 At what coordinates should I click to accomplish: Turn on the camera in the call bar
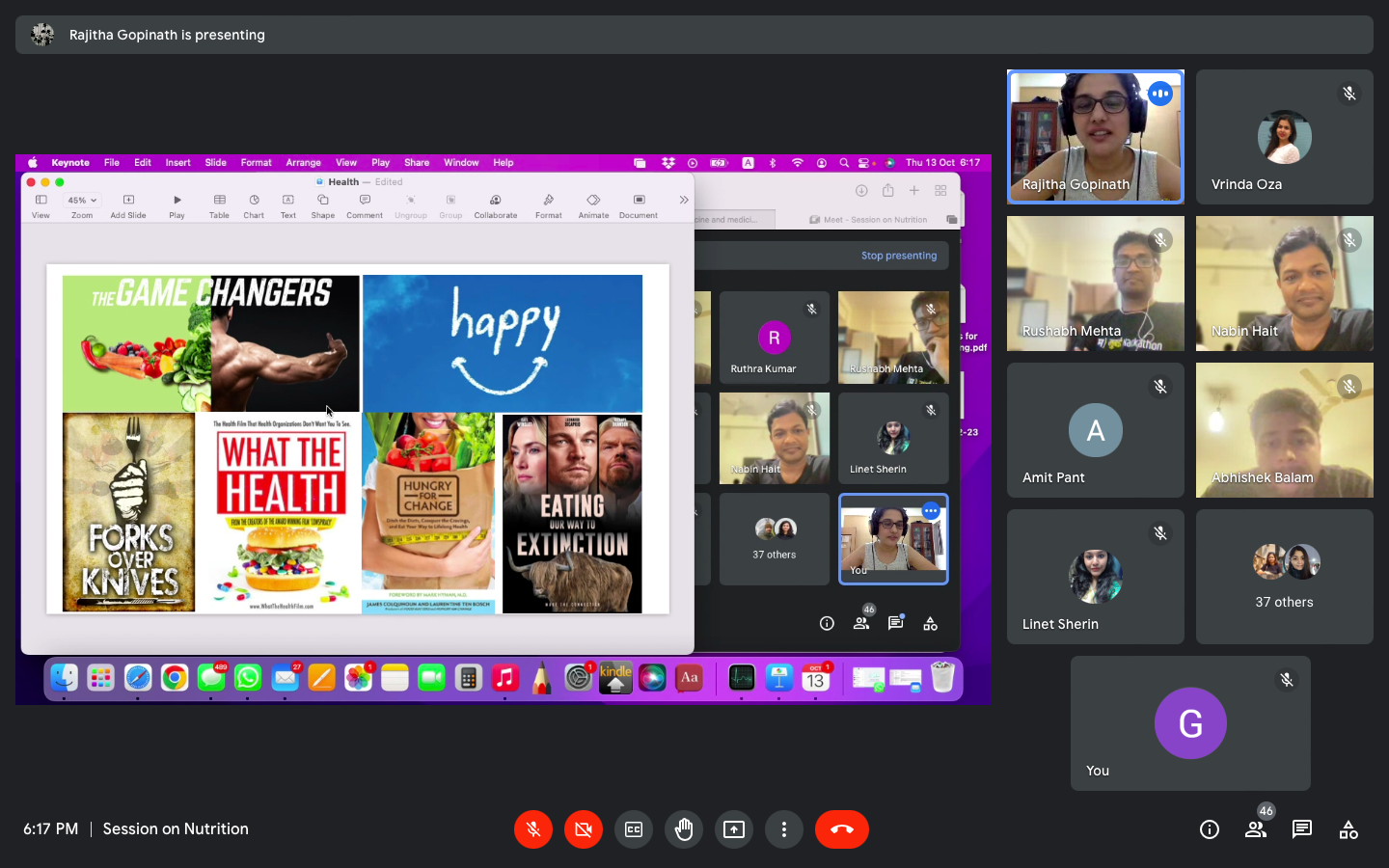click(x=584, y=829)
